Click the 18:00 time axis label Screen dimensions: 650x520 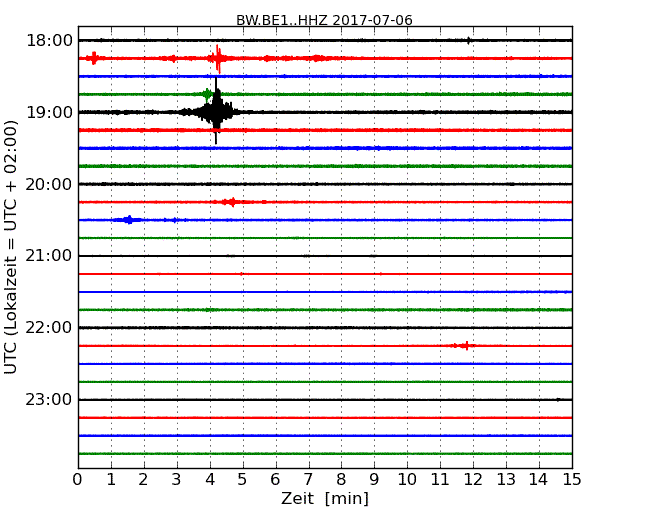[x=49, y=41]
